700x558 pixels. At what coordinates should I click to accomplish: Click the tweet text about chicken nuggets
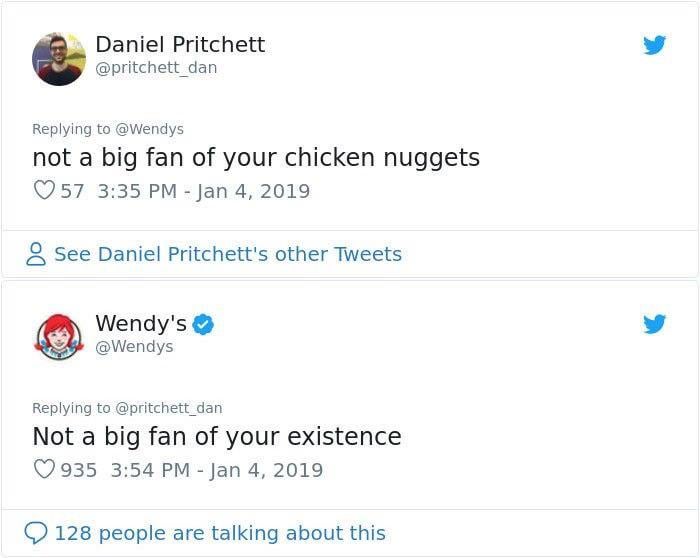click(256, 158)
